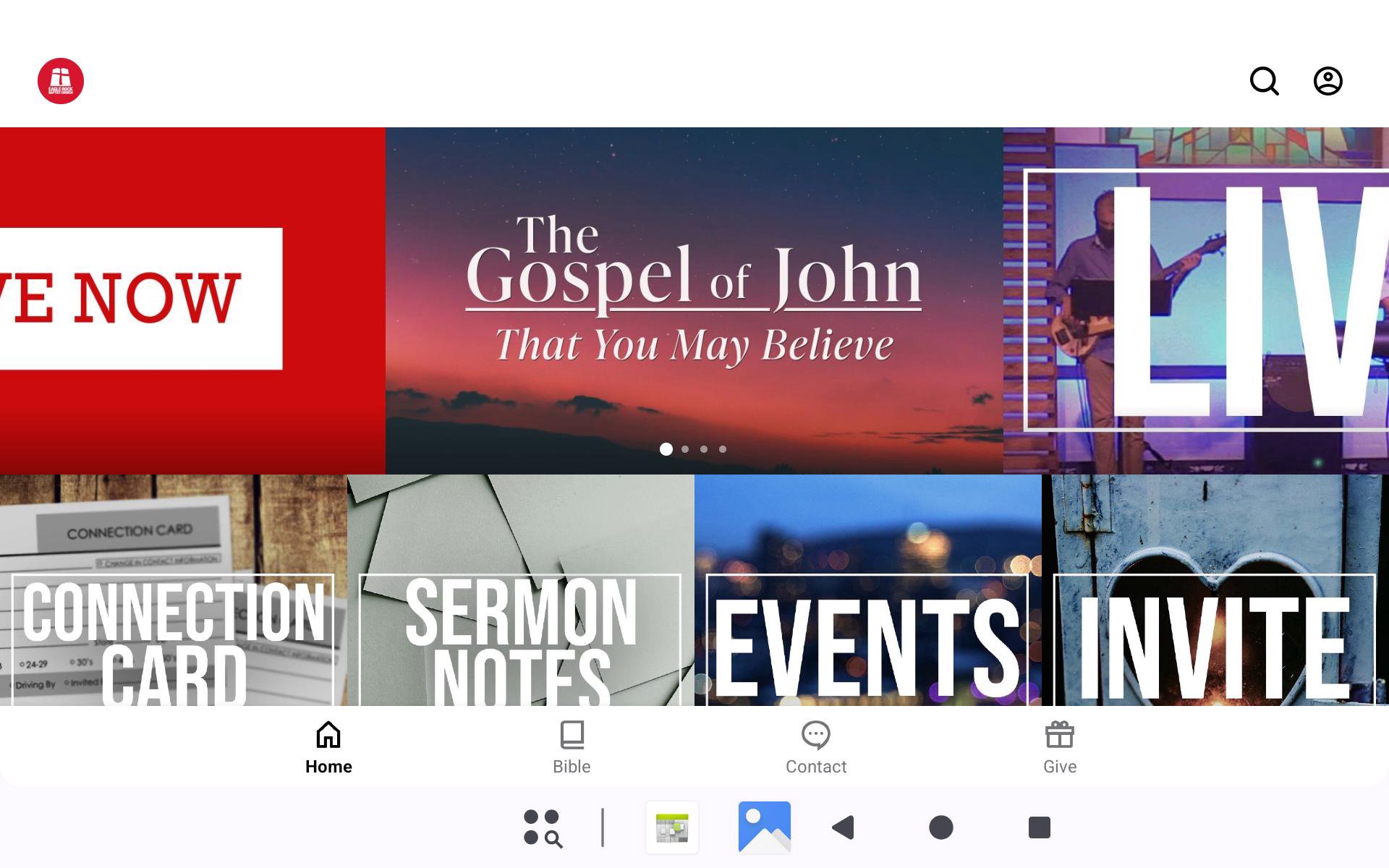Tap the Eagle Rock church logo

click(61, 81)
